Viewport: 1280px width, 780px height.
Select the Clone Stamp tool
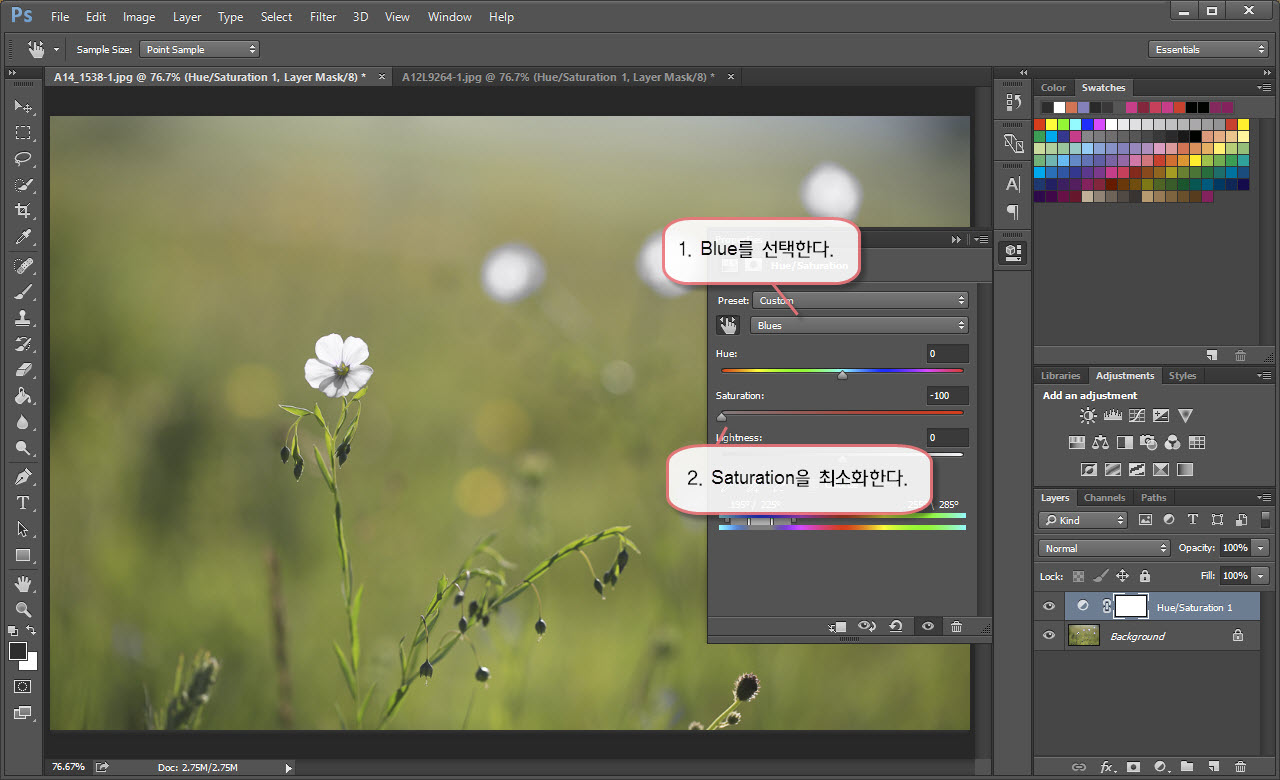(23, 318)
